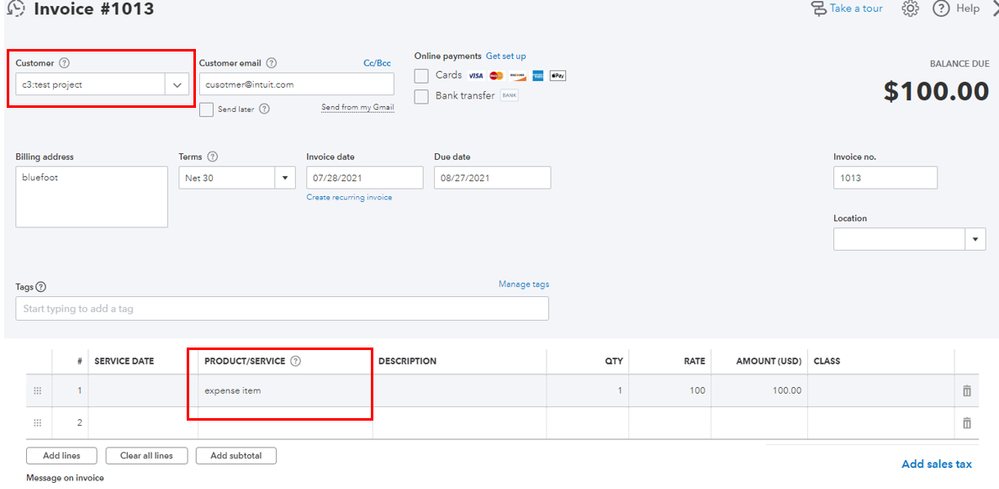Click the drag handle of line 2
This screenshot has width=999, height=489.
tap(38, 423)
